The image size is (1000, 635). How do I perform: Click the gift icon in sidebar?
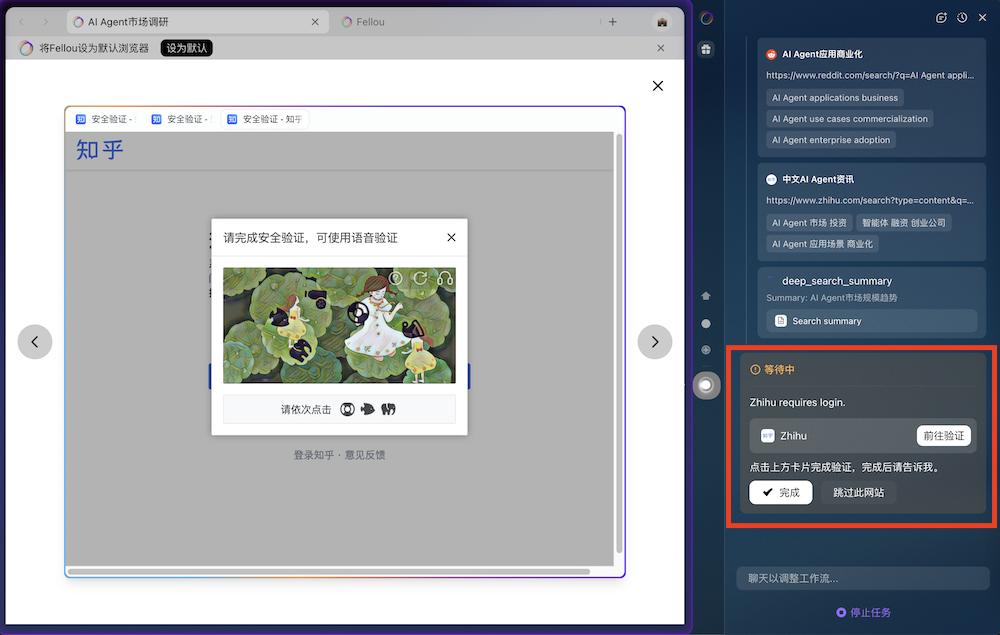tap(706, 49)
